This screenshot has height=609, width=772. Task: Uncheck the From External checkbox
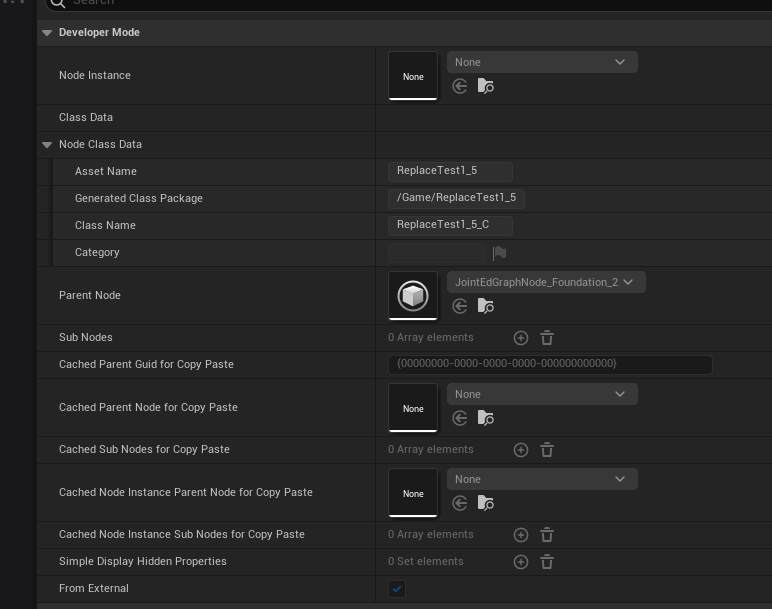click(x=397, y=589)
